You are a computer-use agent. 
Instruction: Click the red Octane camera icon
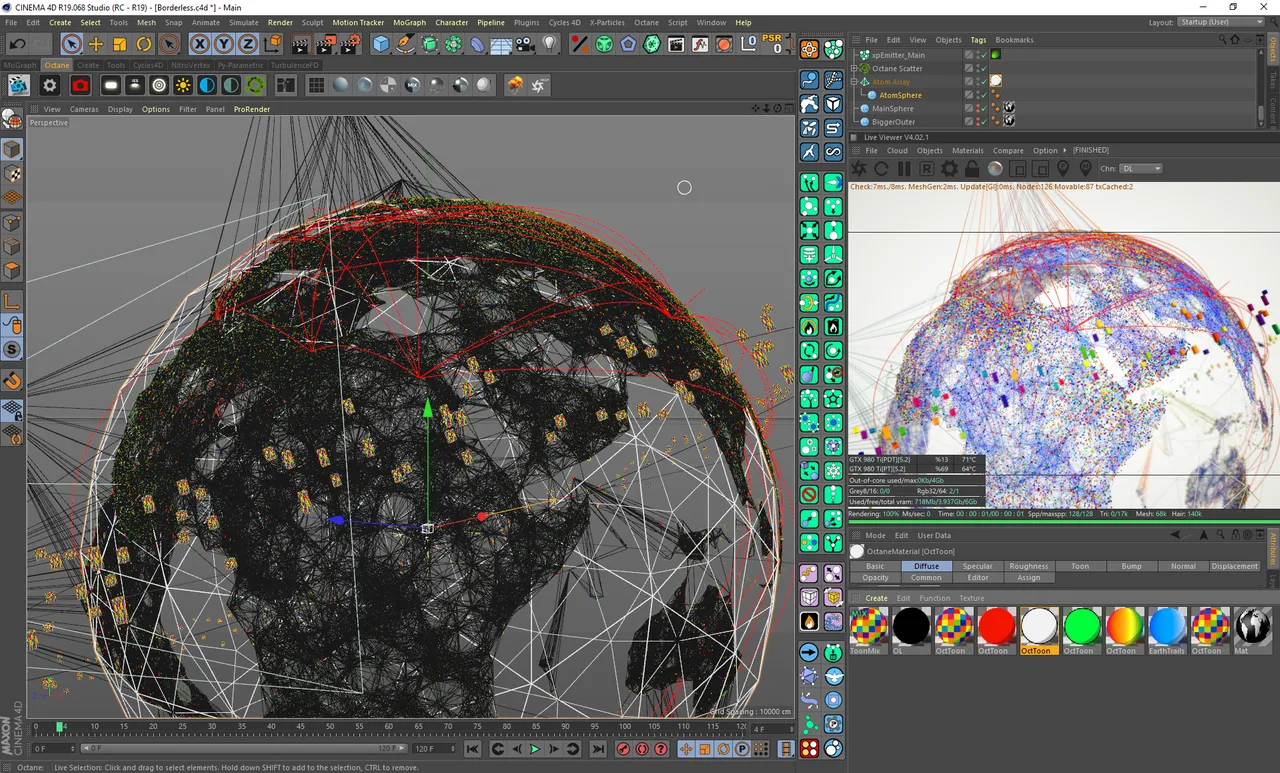point(80,86)
